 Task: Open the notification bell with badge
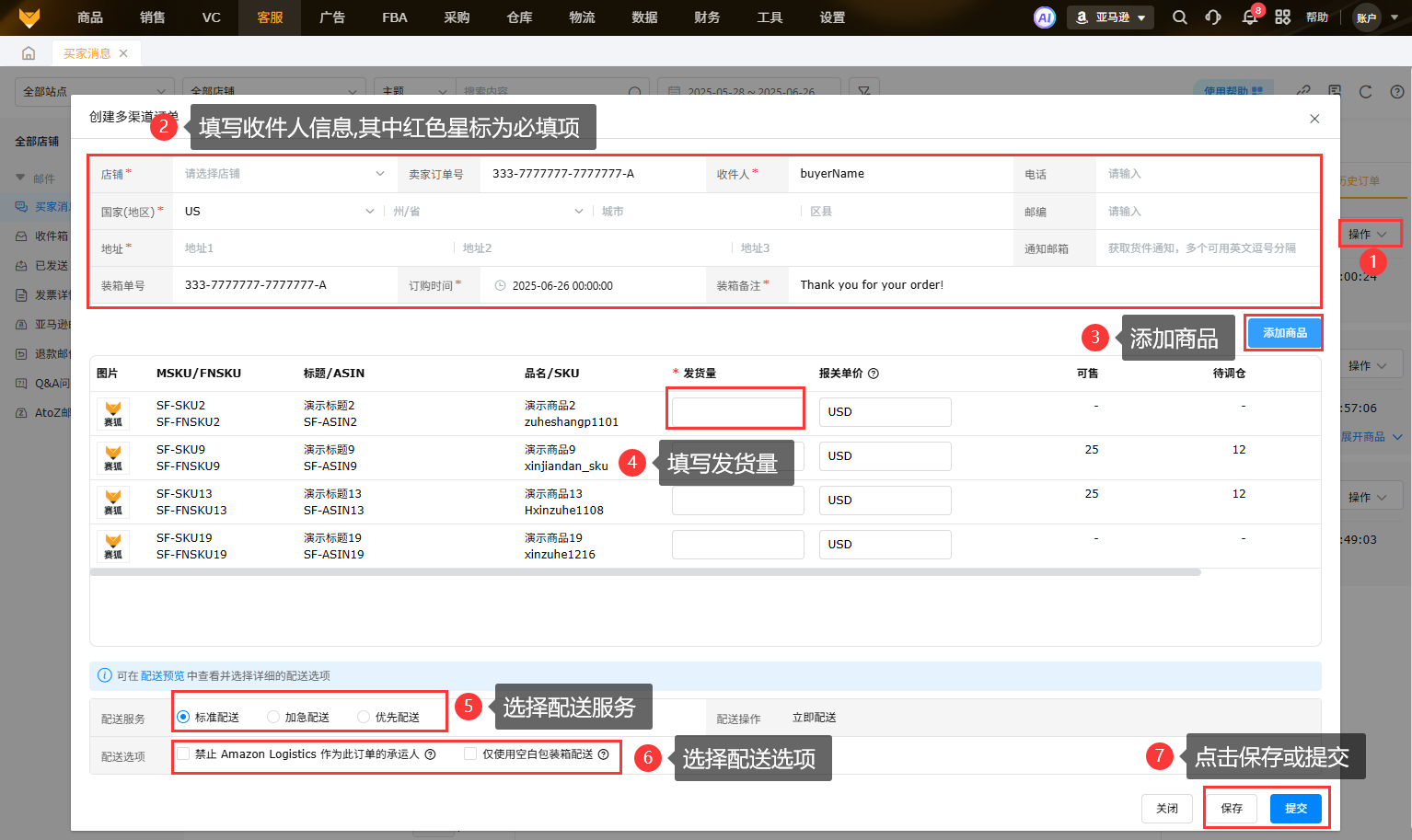coord(1249,17)
